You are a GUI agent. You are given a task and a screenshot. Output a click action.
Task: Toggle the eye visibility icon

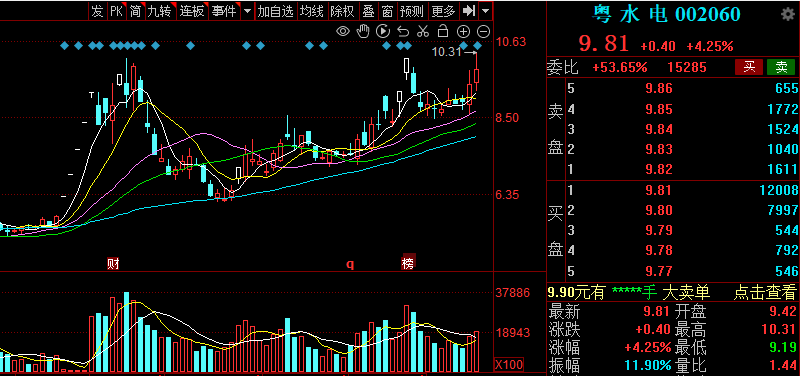click(x=343, y=32)
